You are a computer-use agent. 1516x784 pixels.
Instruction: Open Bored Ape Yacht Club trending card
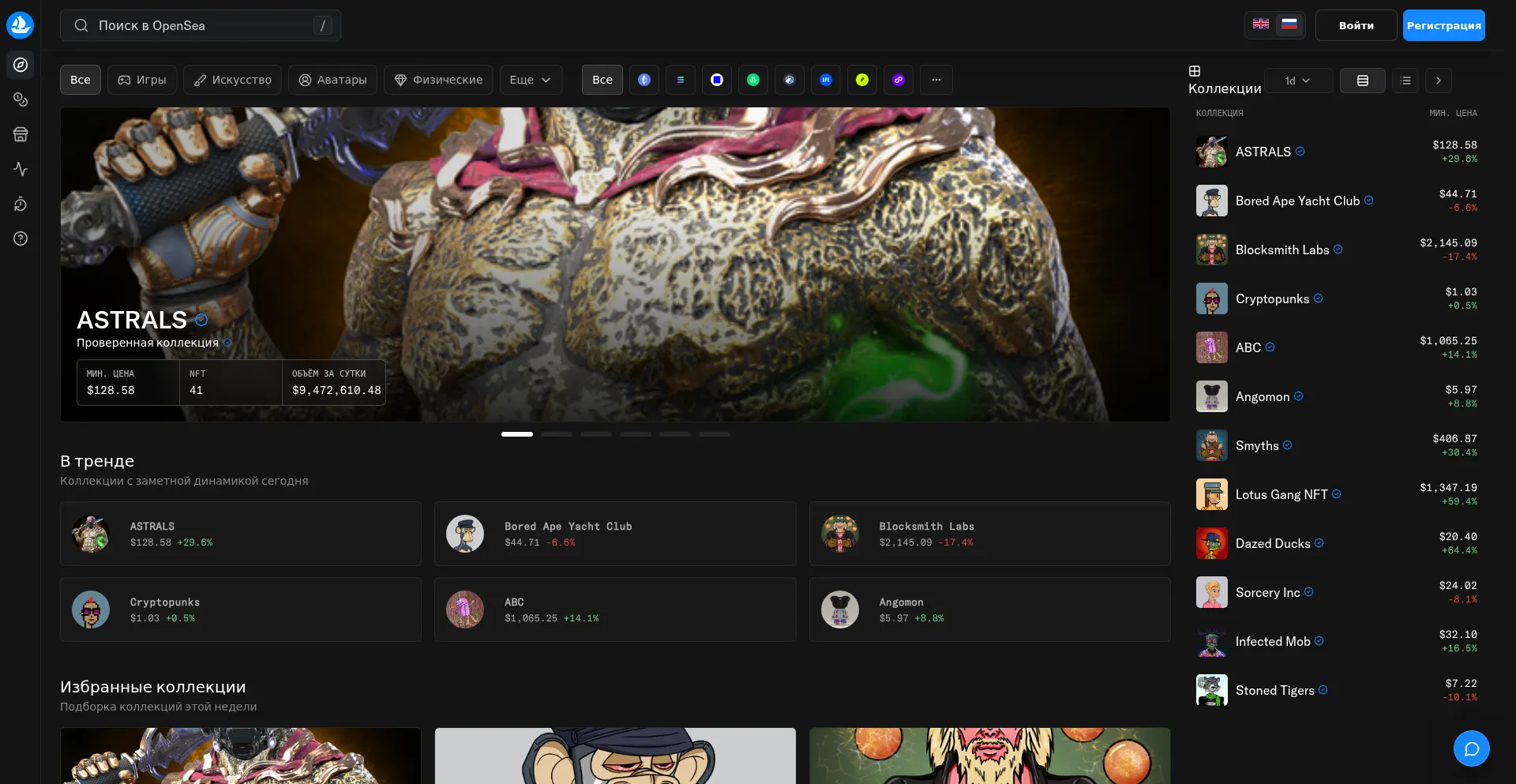615,534
